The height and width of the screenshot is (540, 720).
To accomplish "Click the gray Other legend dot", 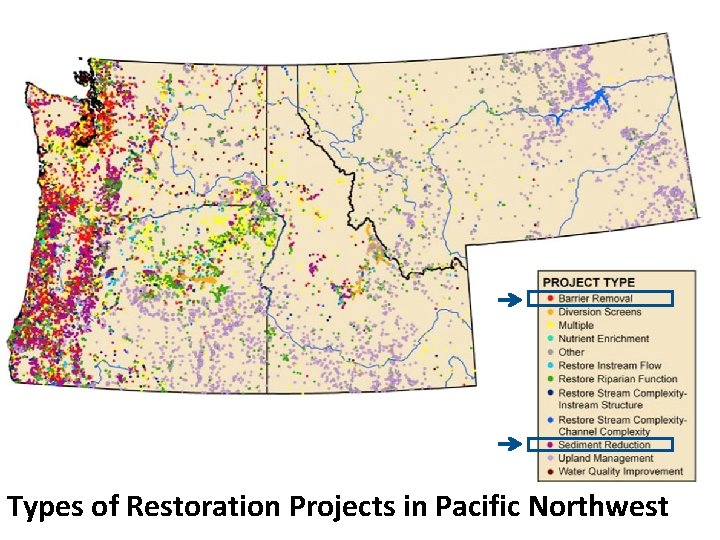I will coord(551,352).
